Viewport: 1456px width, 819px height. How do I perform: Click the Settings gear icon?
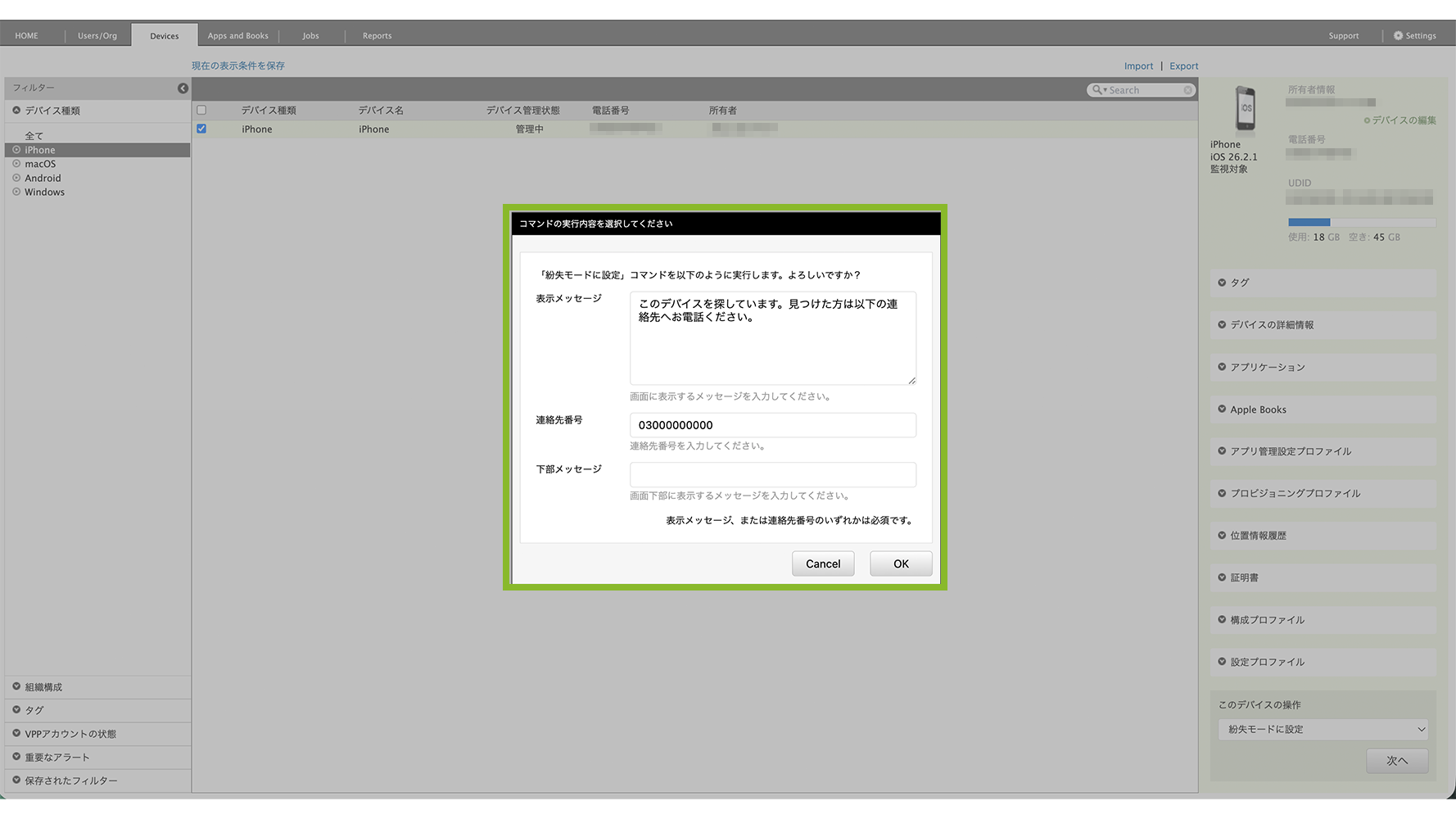coord(1398,36)
